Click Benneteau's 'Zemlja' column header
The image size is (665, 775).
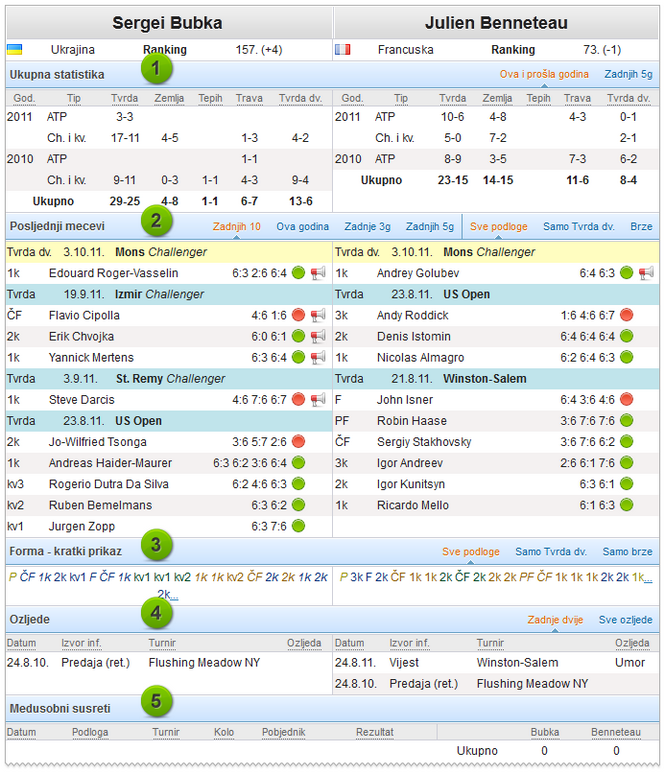(x=497, y=98)
